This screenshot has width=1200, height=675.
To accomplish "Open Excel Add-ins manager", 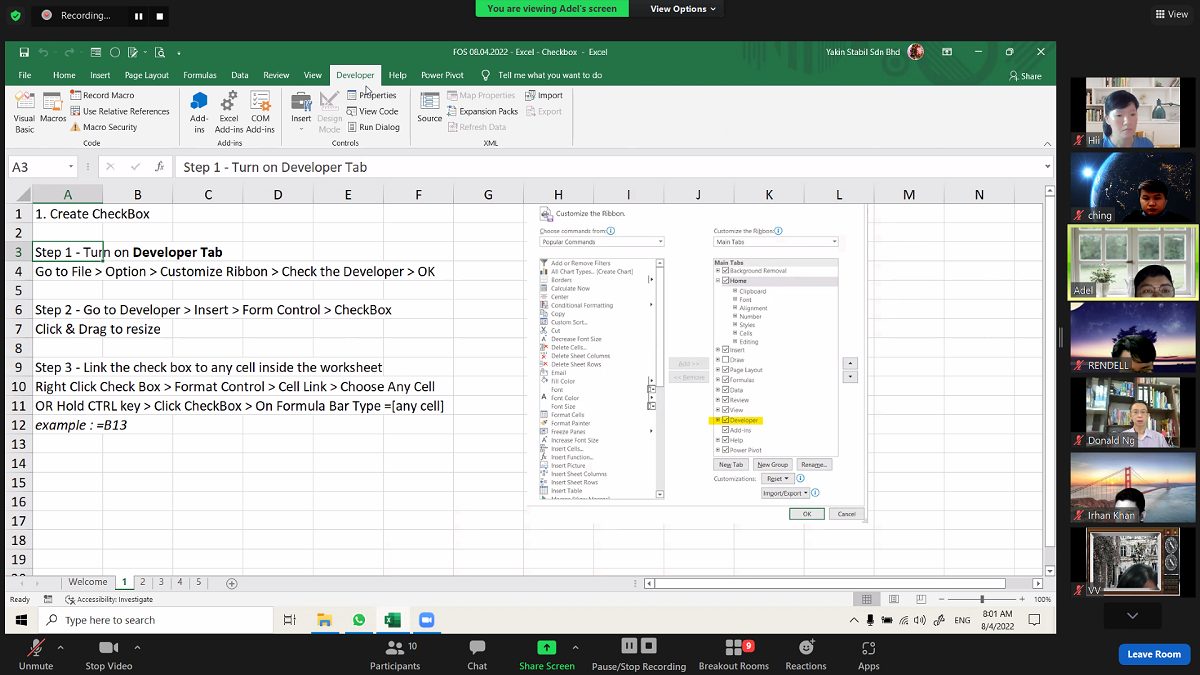I will 229,111.
